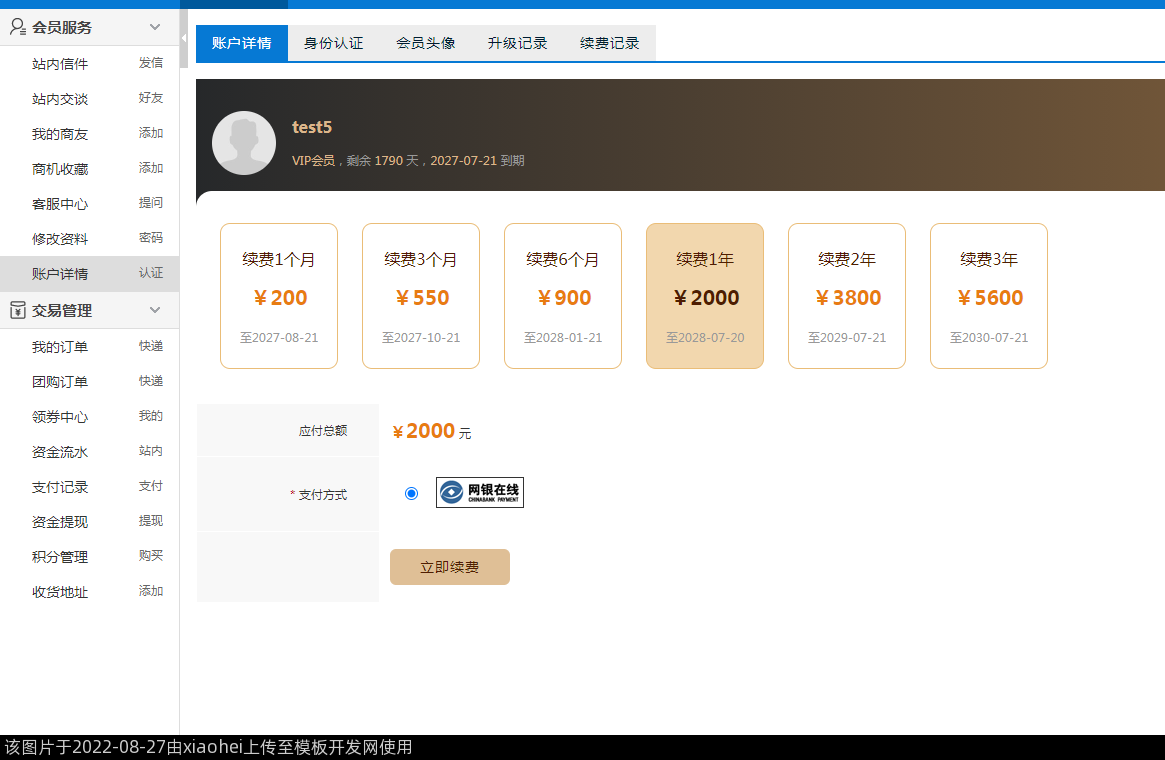Select the 续费3年 ¥5600 plan card

(x=988, y=296)
